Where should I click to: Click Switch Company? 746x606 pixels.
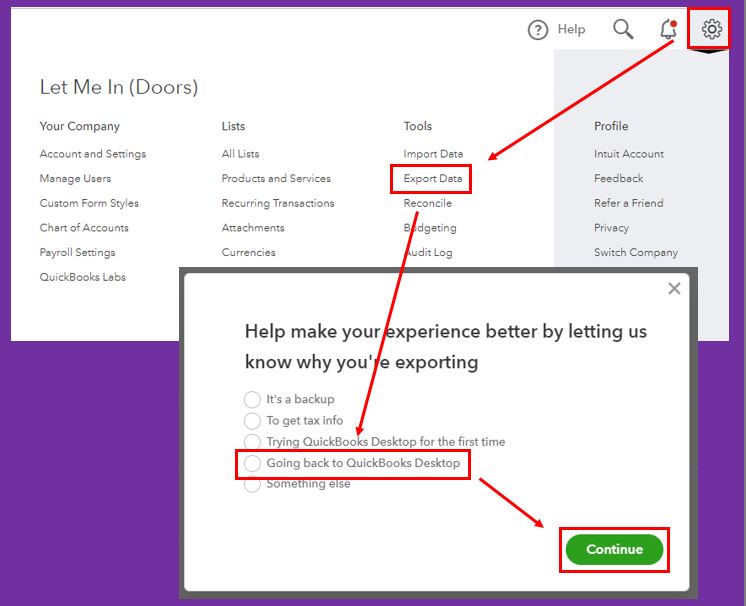tap(636, 253)
